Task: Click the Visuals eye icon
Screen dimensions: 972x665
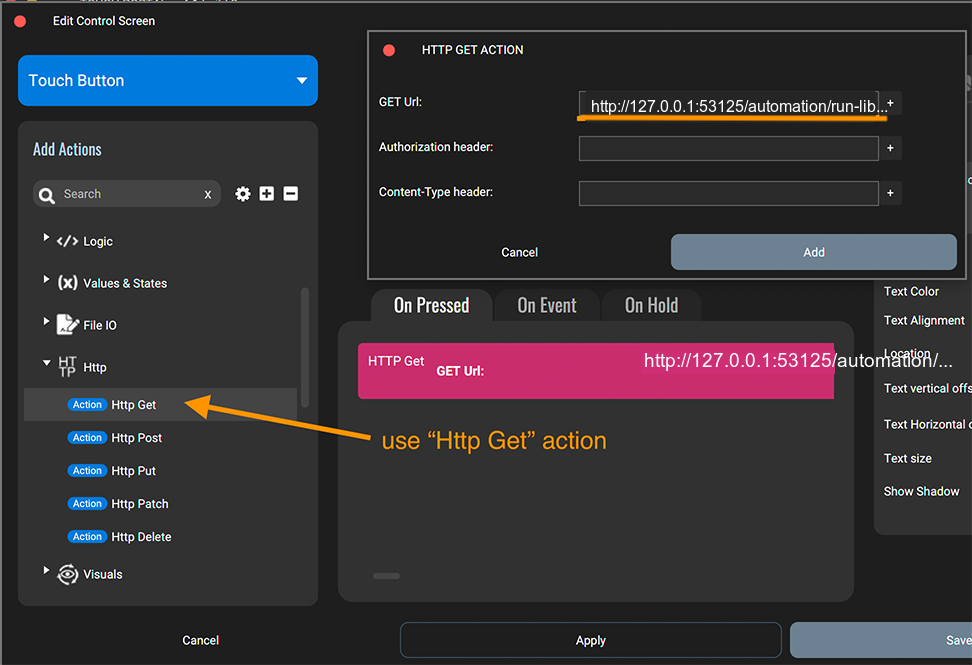Action: coord(68,575)
